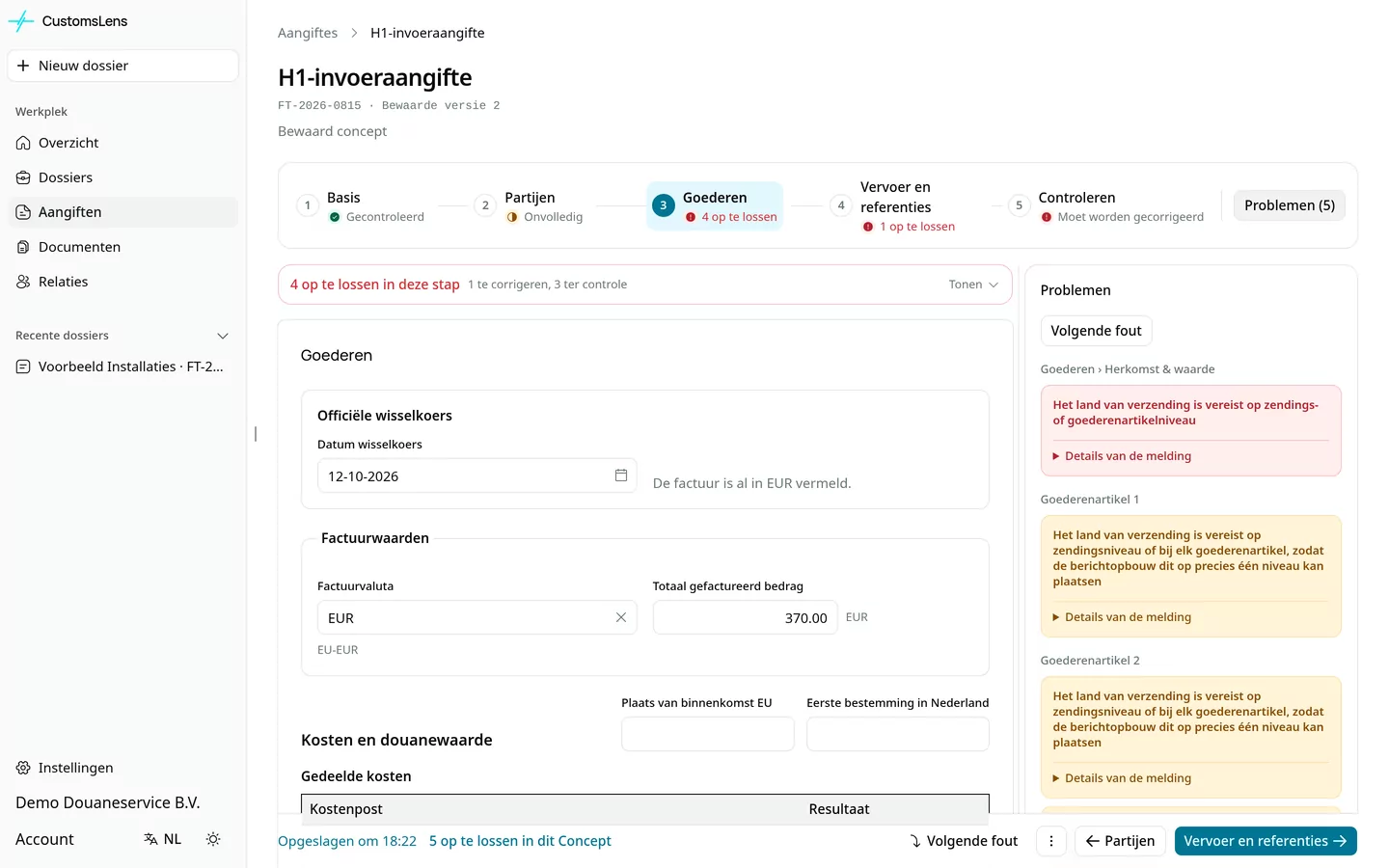
Task: Open the Factuurvaluta combo box
Action: [477, 617]
